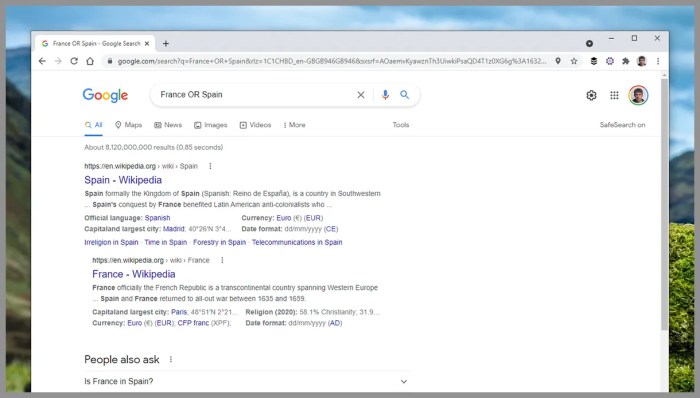The image size is (700, 398).
Task: Clear the search query with X
Action: pyautogui.click(x=361, y=95)
